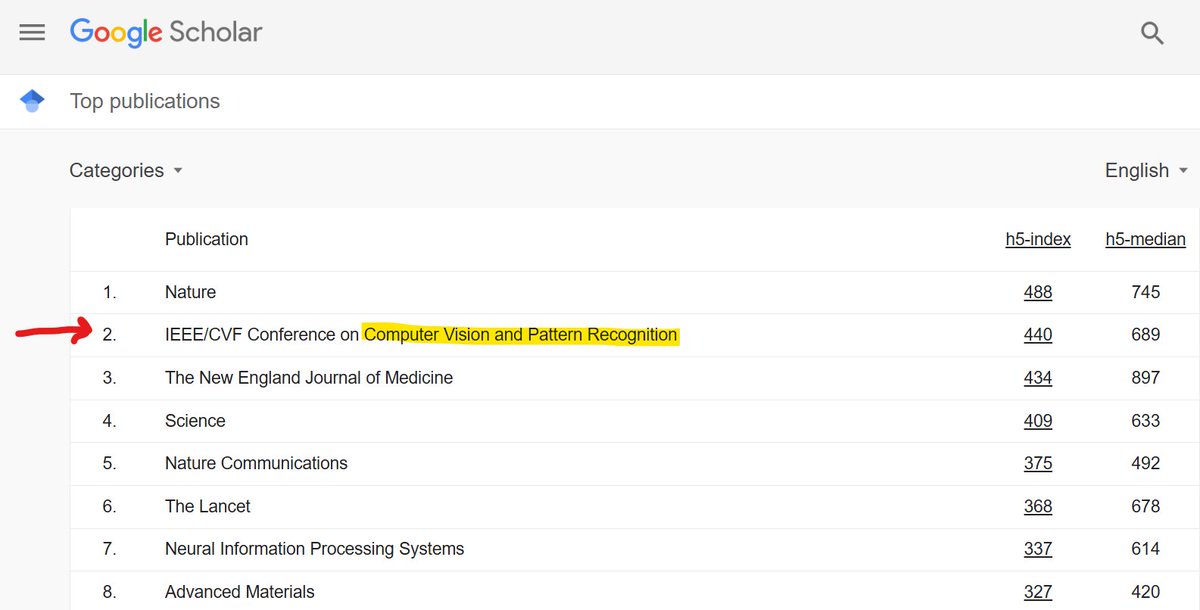Image resolution: width=1200 pixels, height=610 pixels.
Task: Select the Nature publication name
Action: click(190, 292)
